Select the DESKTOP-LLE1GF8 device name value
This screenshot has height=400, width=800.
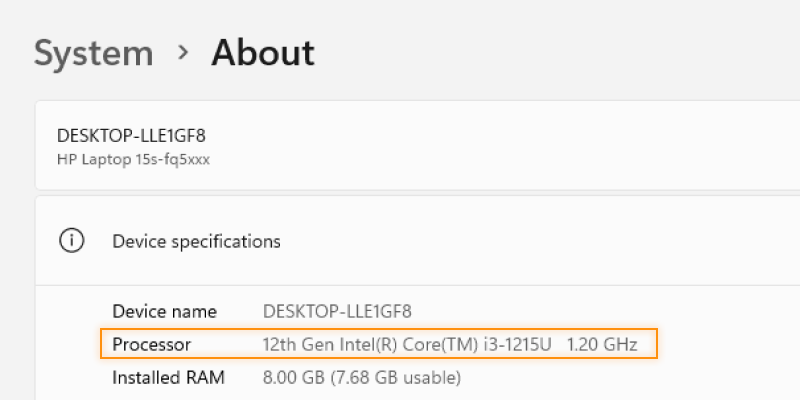coord(337,311)
